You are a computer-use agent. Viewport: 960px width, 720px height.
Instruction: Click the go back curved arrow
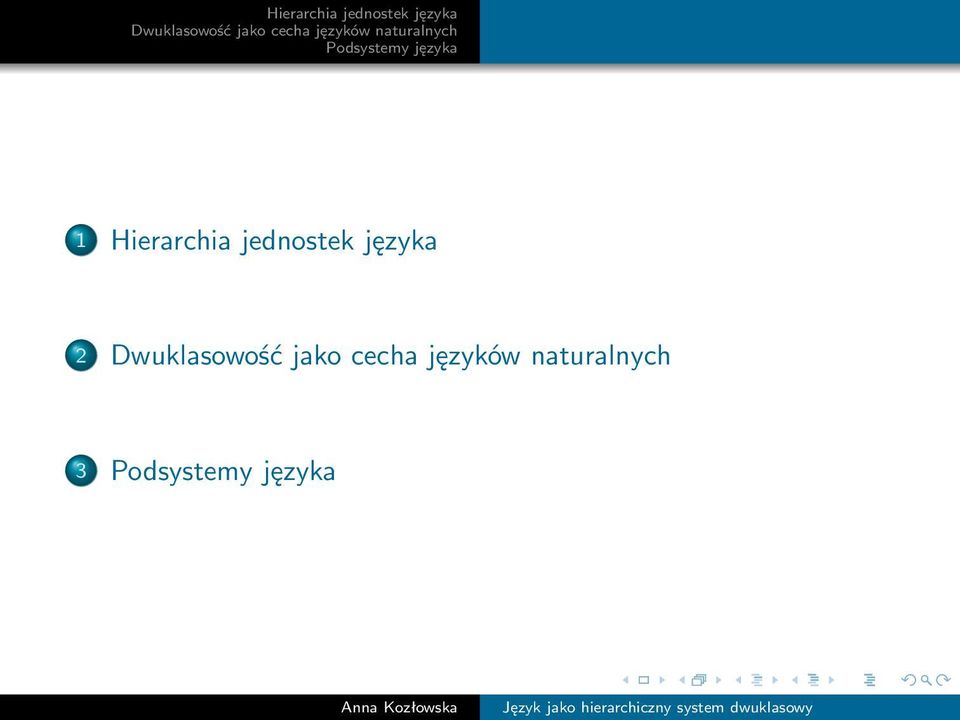coord(909,680)
